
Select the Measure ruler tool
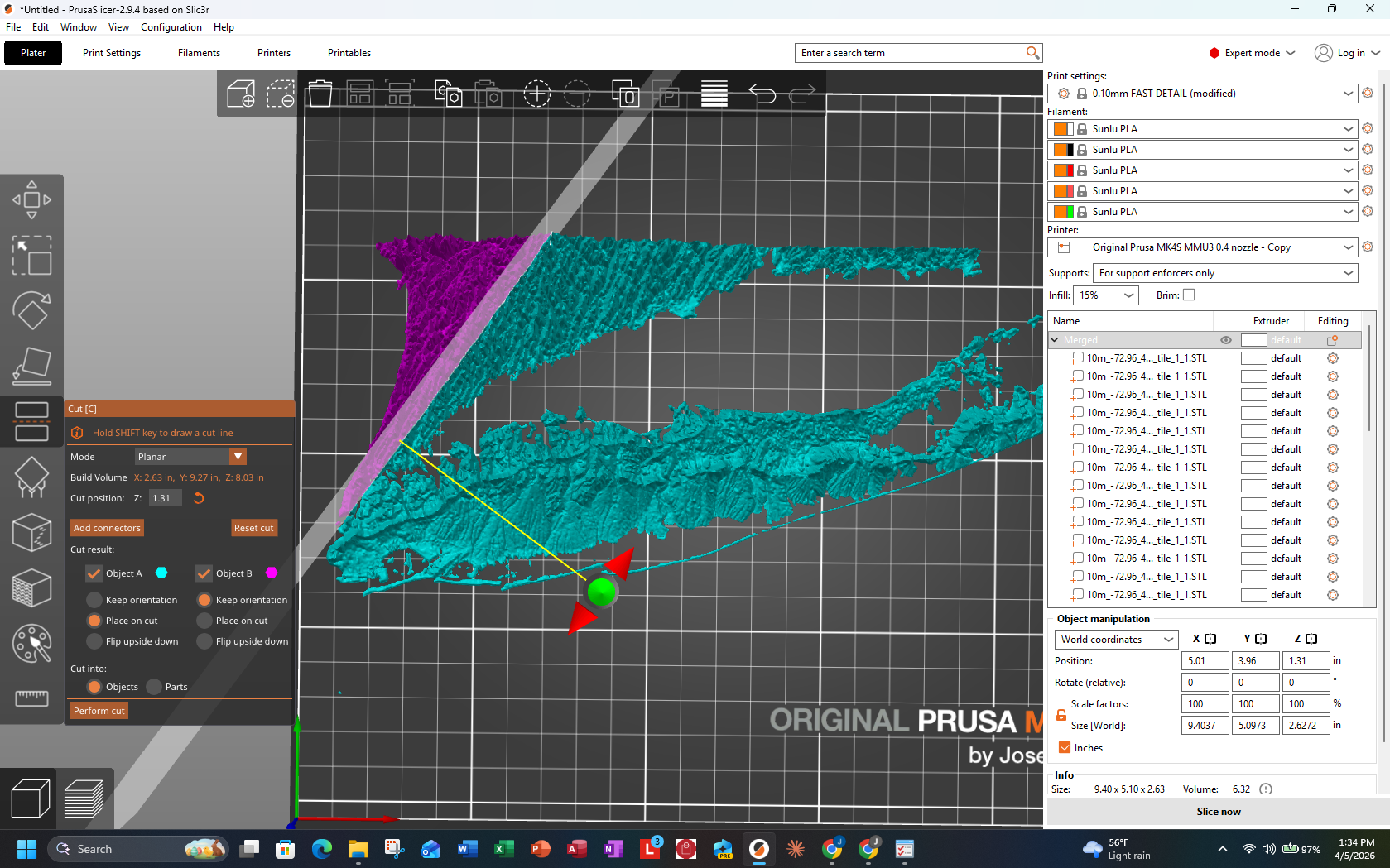click(31, 698)
